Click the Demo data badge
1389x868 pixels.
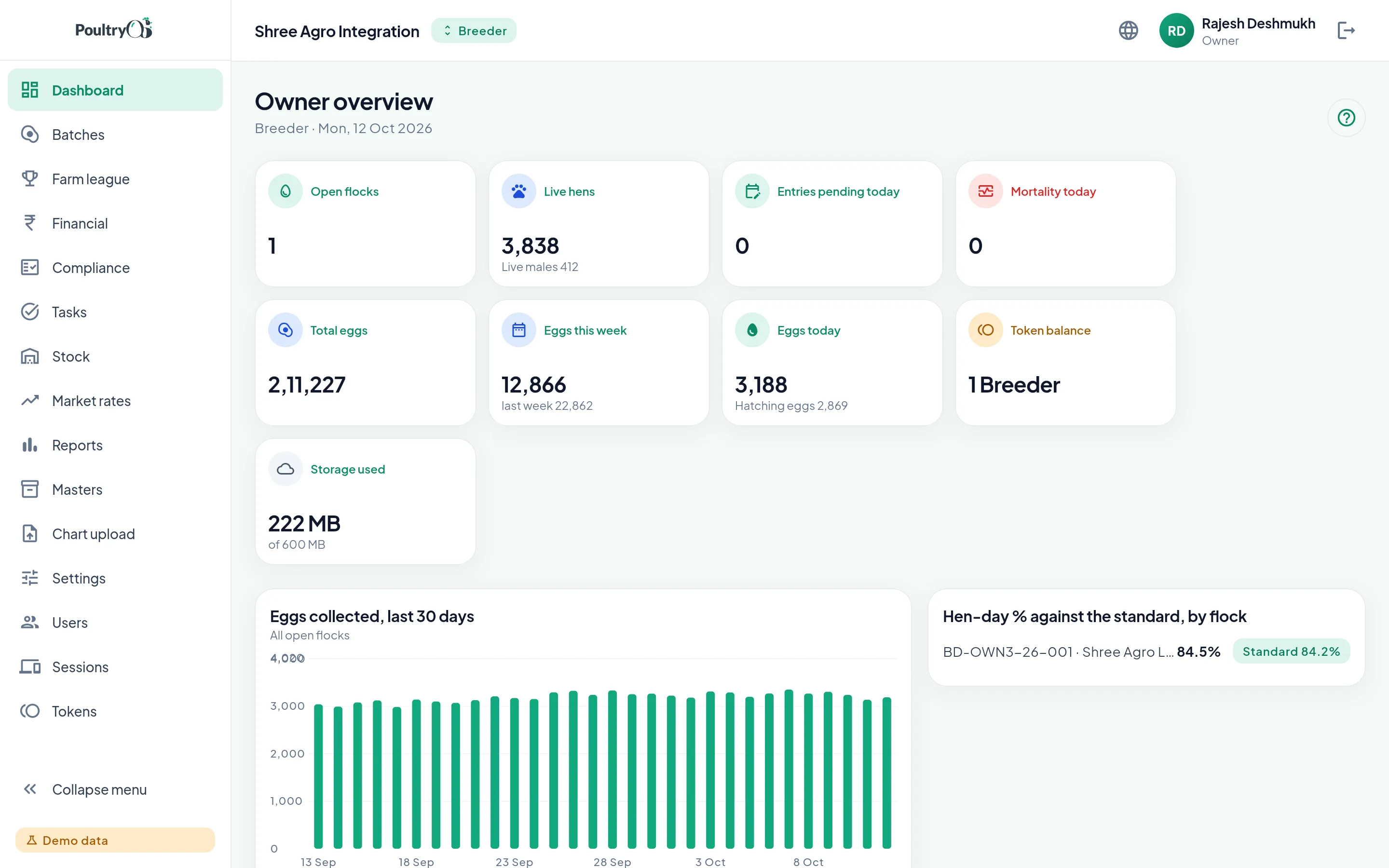pyautogui.click(x=115, y=840)
